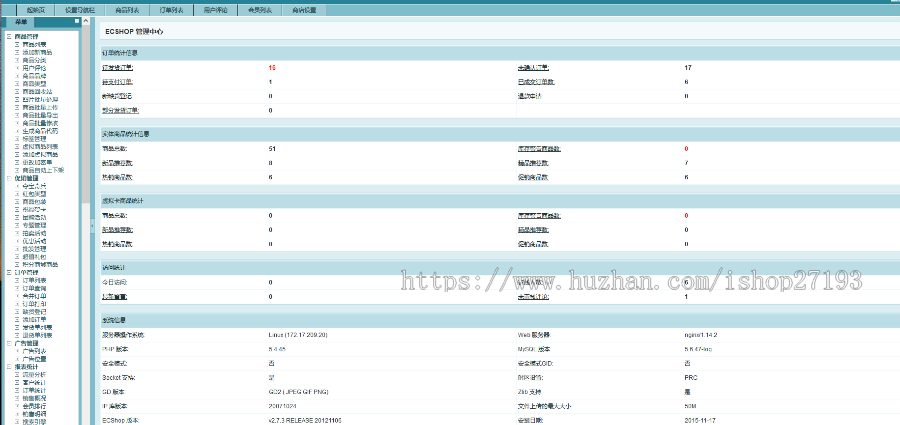This screenshot has width=900, height=425.
Task: Open 销售概况 in the sidebar
Action: (x=34, y=398)
